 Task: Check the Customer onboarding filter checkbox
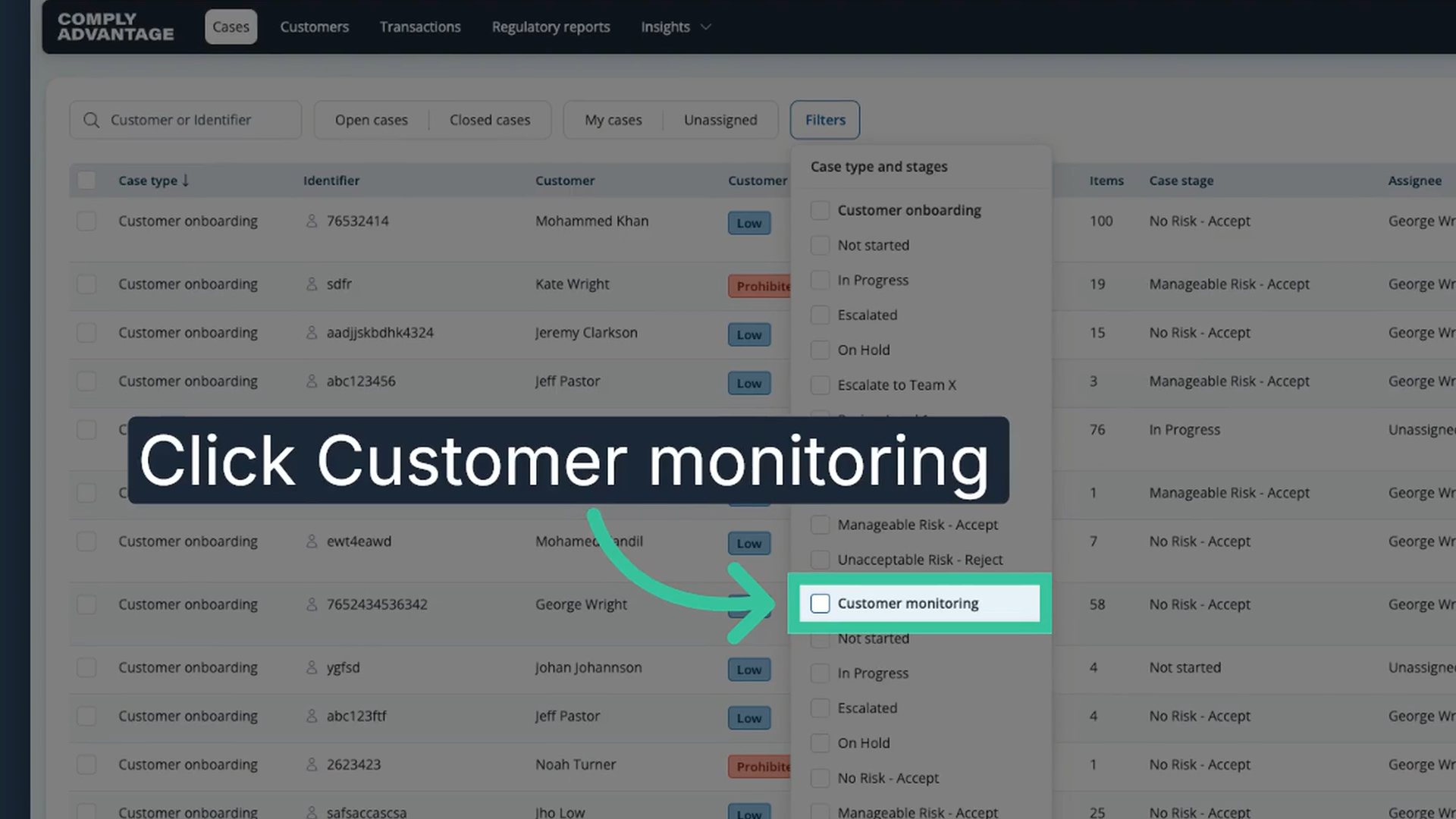(x=820, y=210)
